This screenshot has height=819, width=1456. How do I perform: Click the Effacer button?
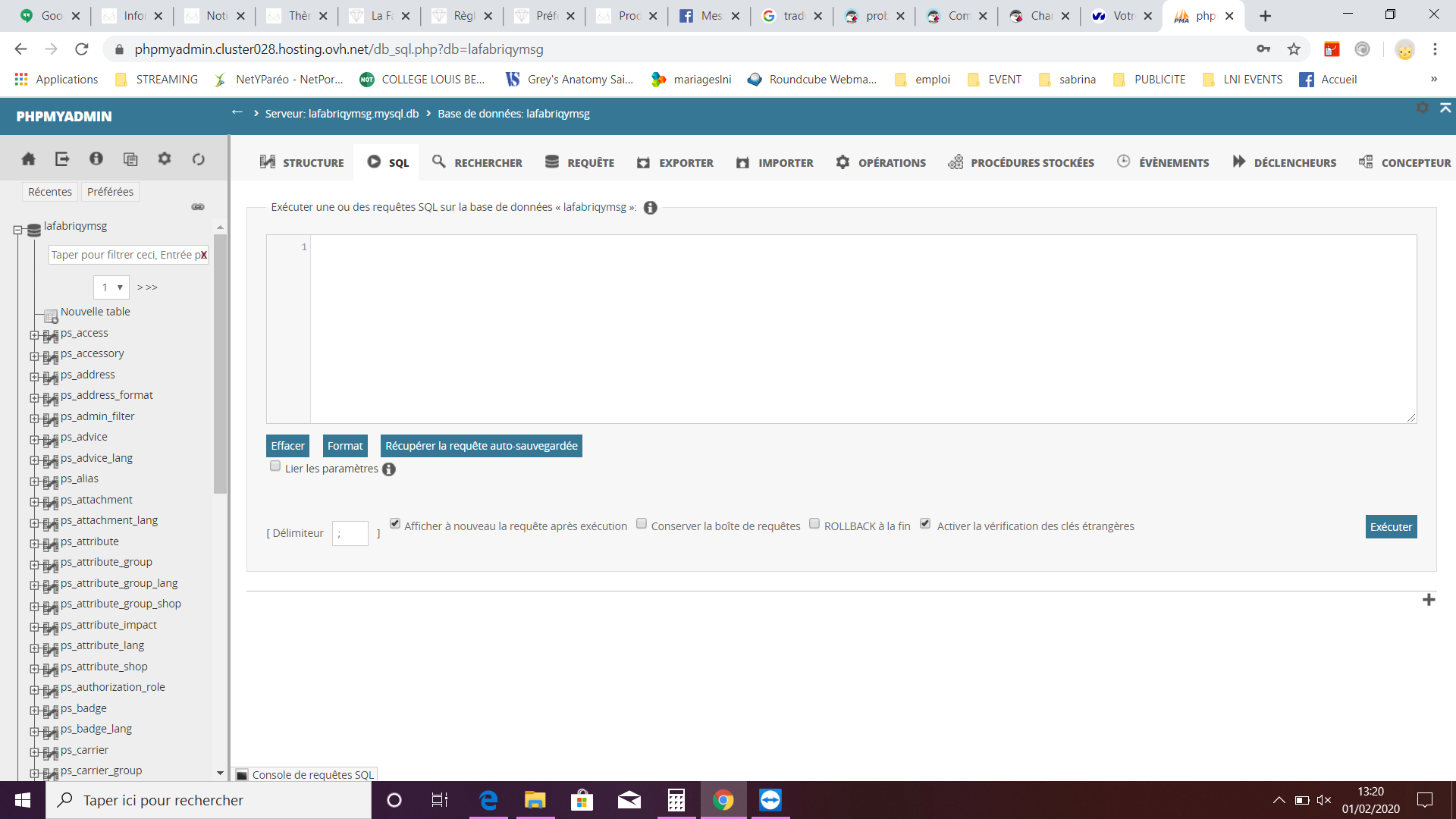coord(287,446)
